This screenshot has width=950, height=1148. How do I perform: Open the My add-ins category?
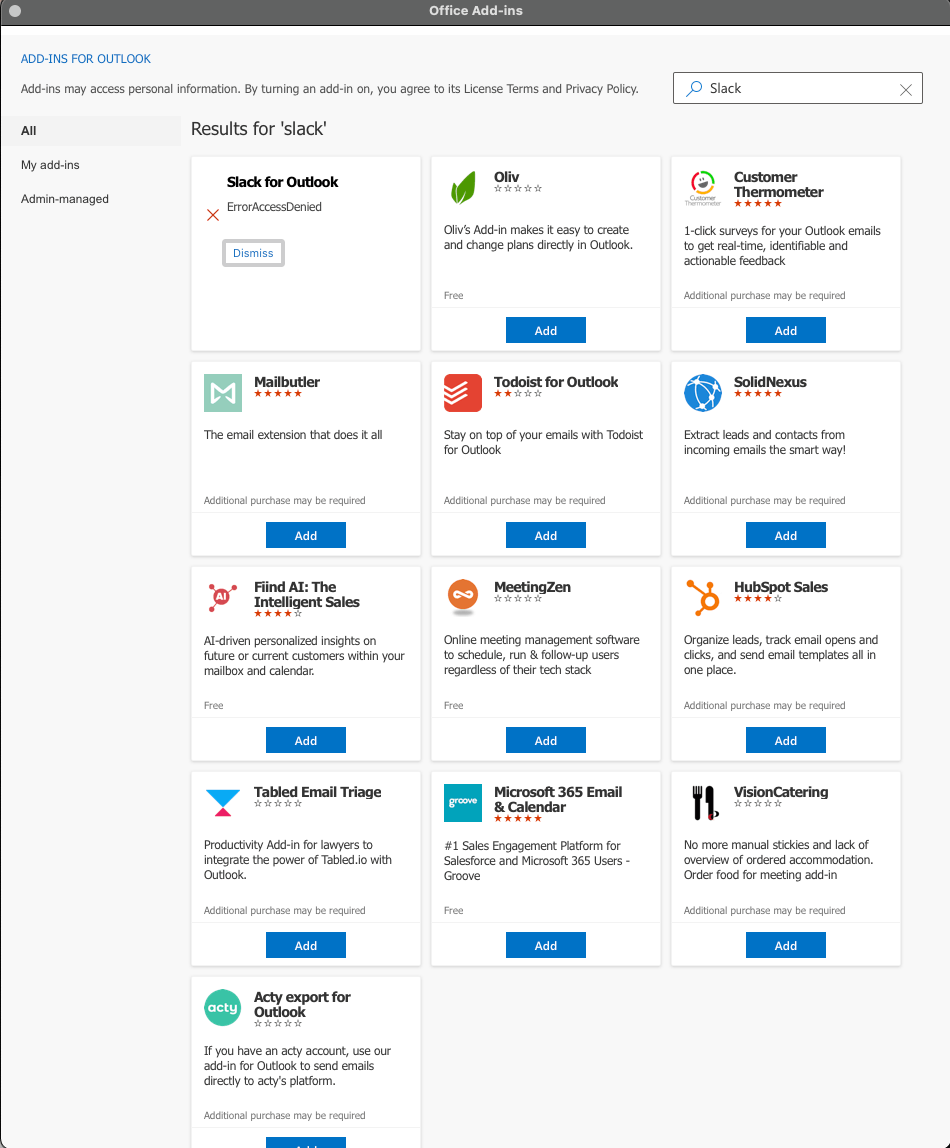pos(51,165)
